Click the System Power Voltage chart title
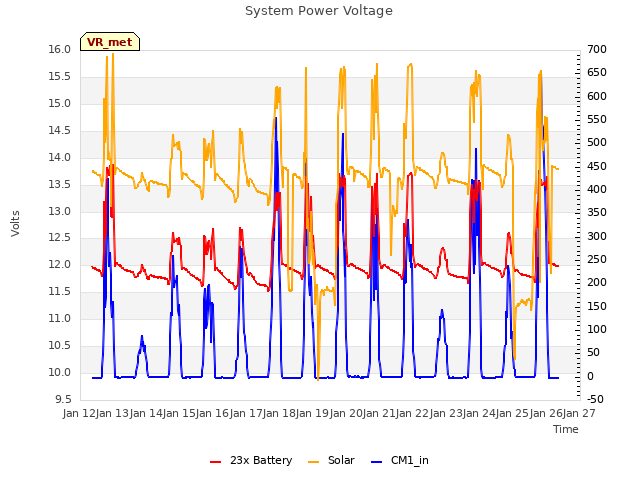The height and width of the screenshot is (480, 640). coord(319,11)
